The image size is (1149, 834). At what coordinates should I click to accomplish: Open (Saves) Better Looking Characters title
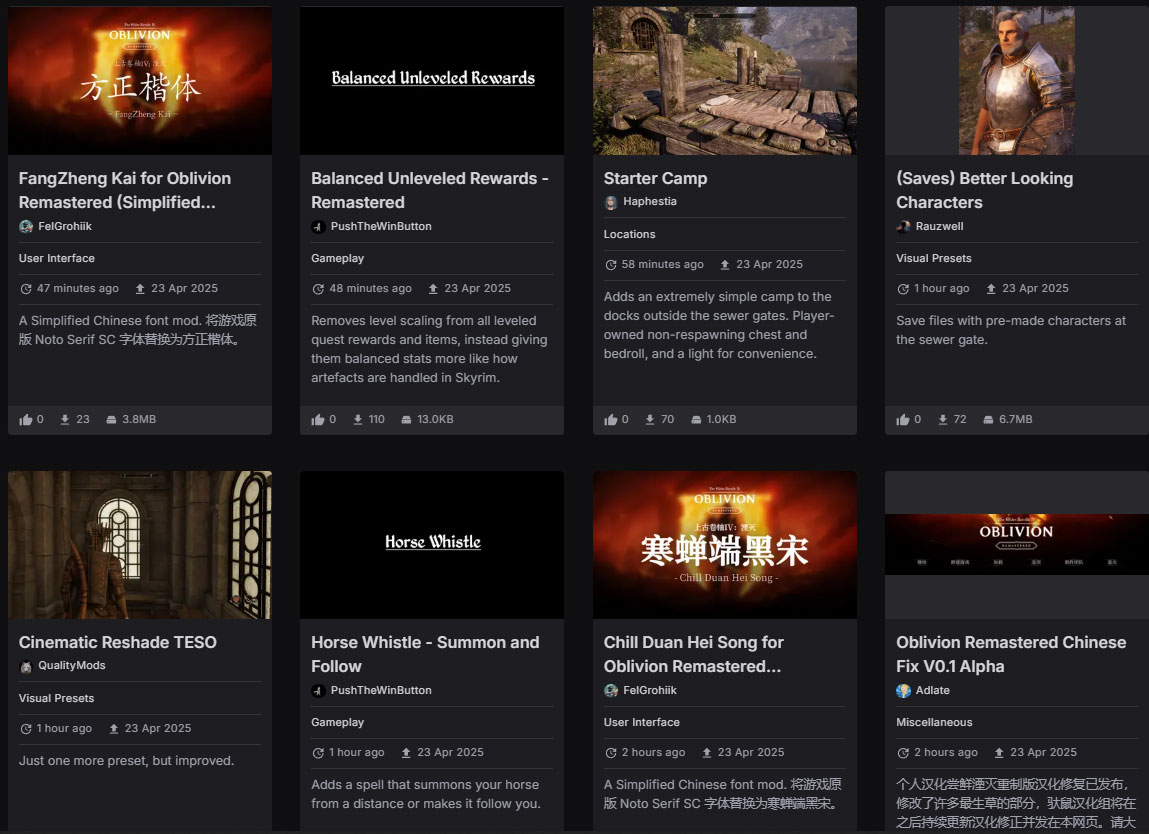coord(984,190)
